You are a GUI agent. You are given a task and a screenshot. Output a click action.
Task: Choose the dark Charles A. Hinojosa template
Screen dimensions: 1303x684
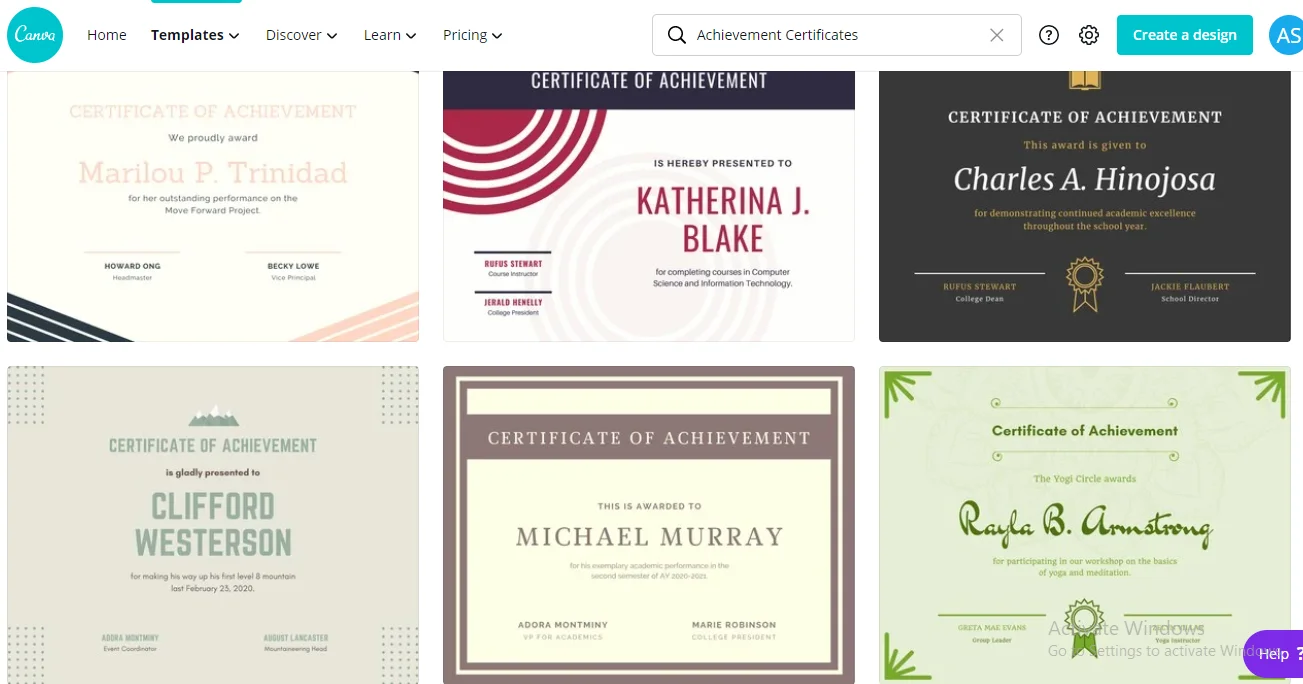pyautogui.click(x=1084, y=206)
